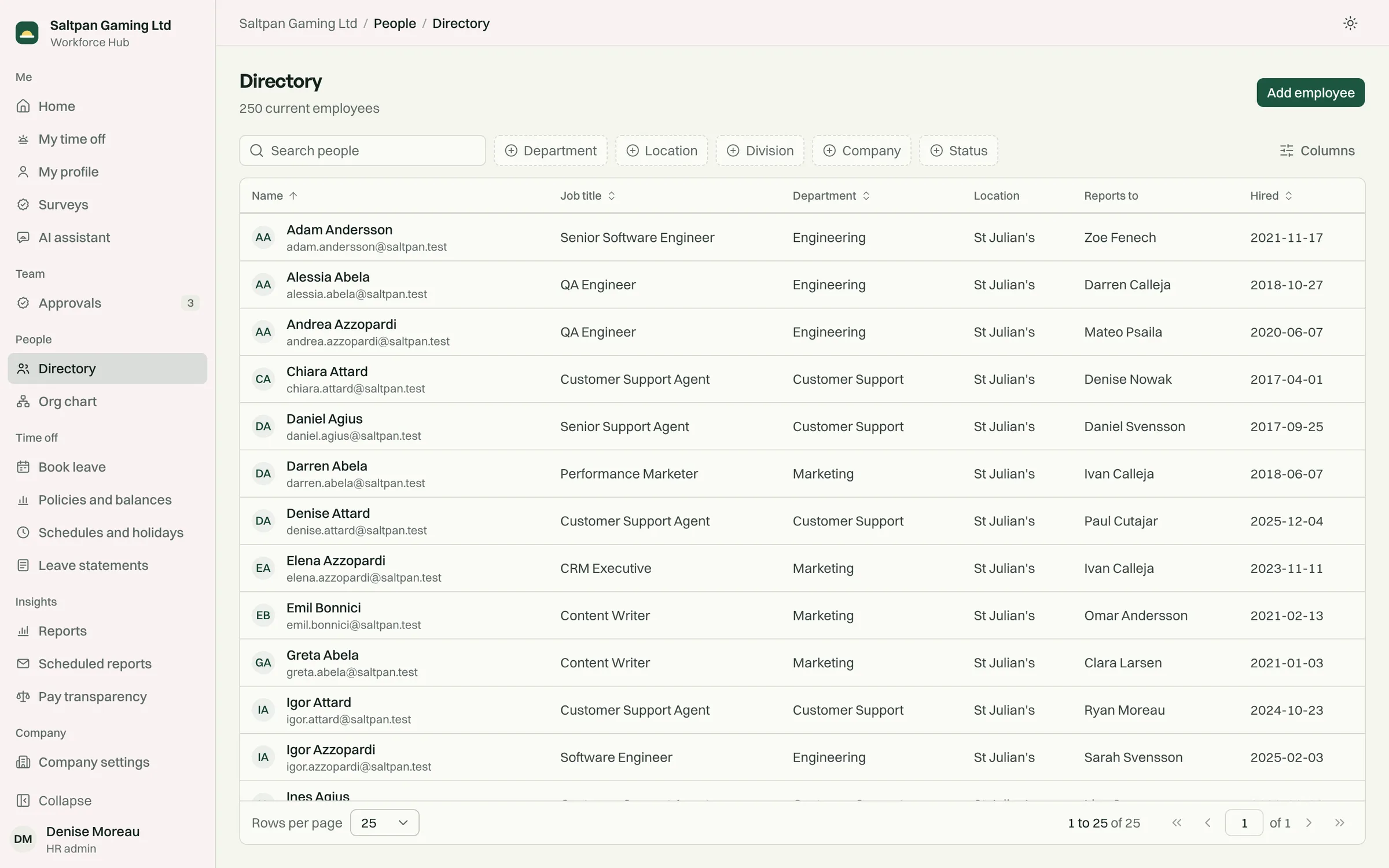Click Pay transparency scales icon

tap(23, 697)
